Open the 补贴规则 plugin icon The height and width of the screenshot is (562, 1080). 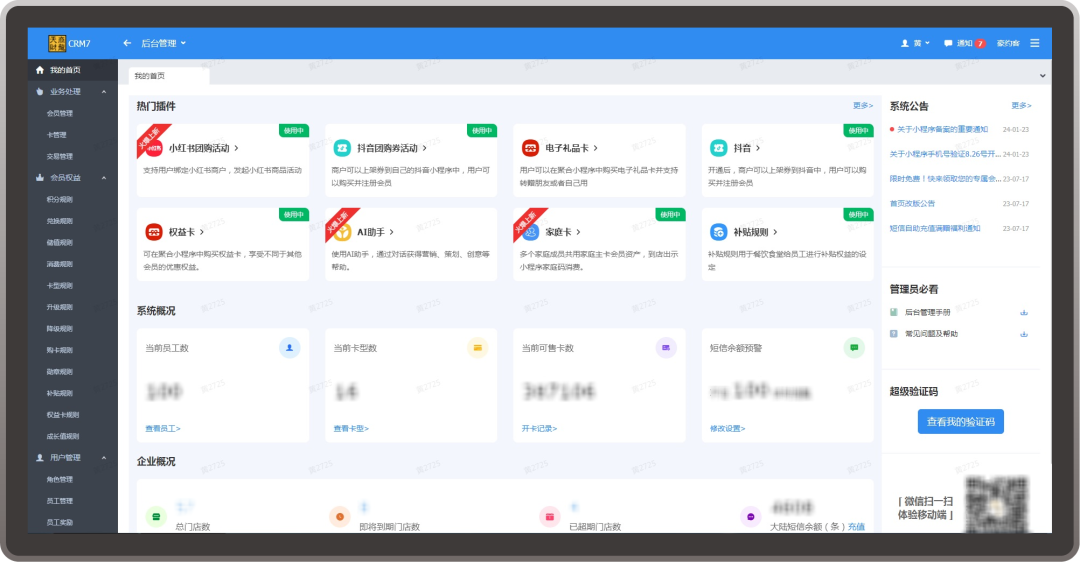click(x=718, y=232)
